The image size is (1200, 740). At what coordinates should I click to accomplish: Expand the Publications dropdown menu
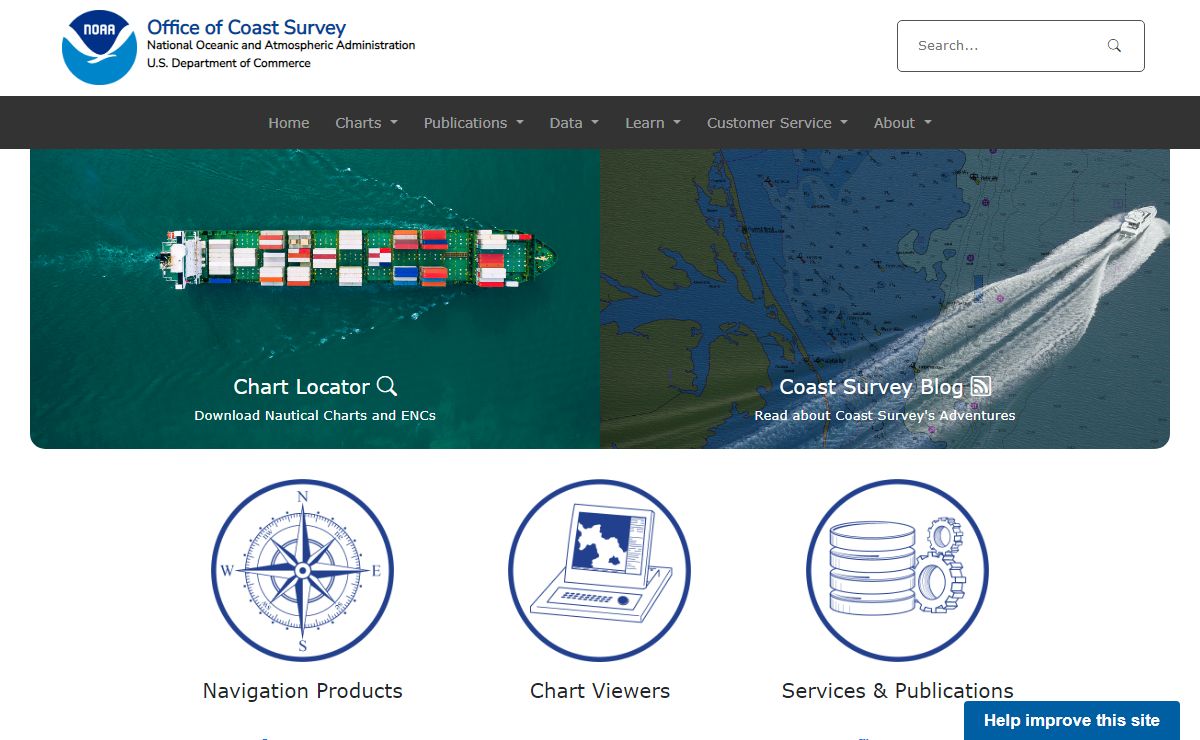(473, 123)
